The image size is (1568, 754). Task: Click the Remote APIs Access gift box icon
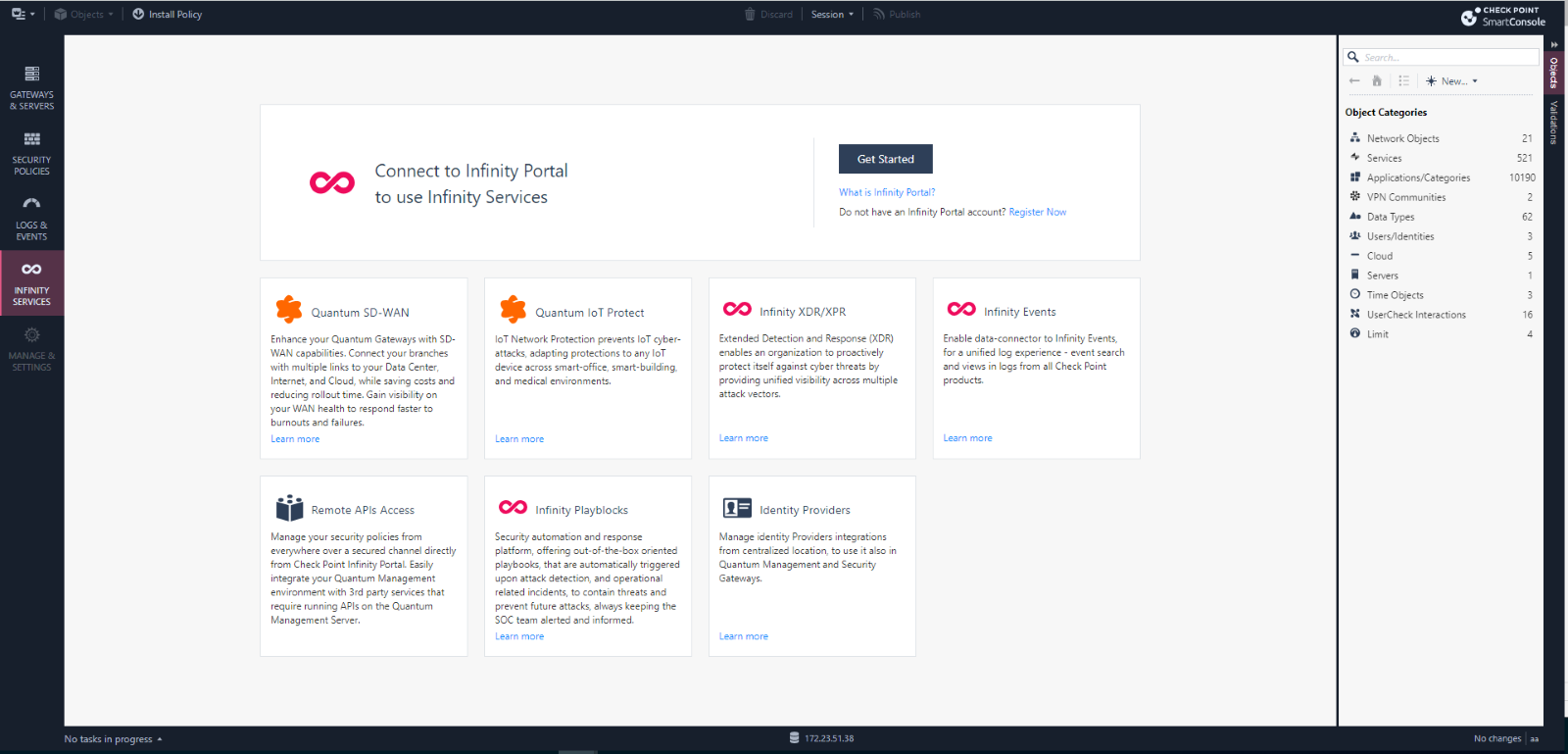click(289, 508)
